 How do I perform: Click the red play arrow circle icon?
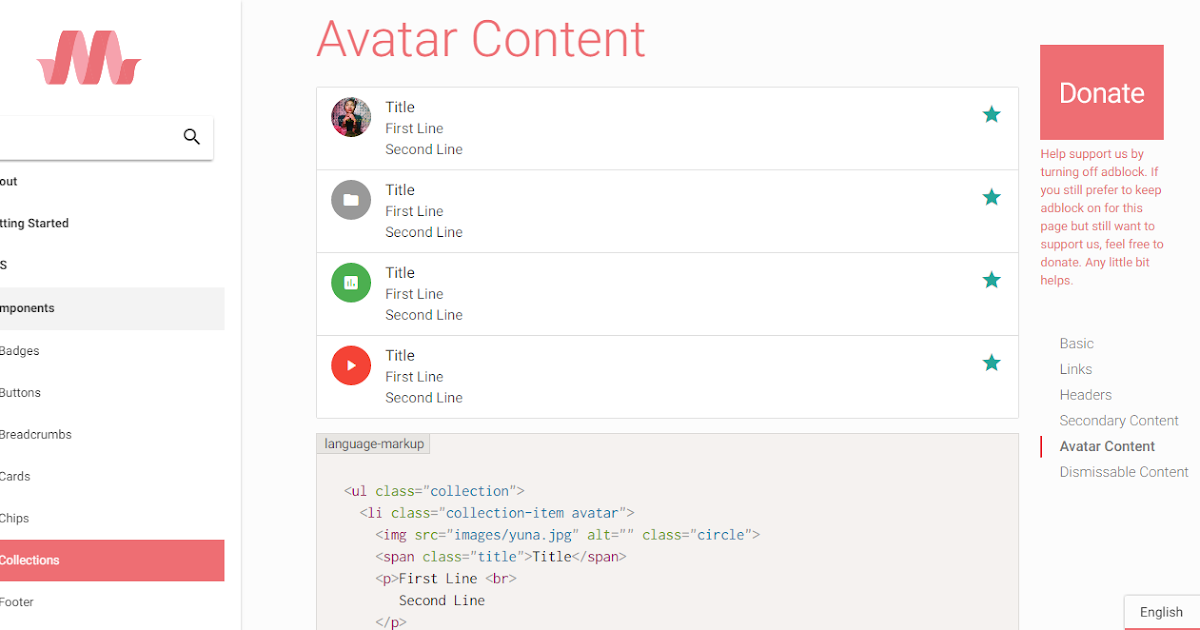351,365
